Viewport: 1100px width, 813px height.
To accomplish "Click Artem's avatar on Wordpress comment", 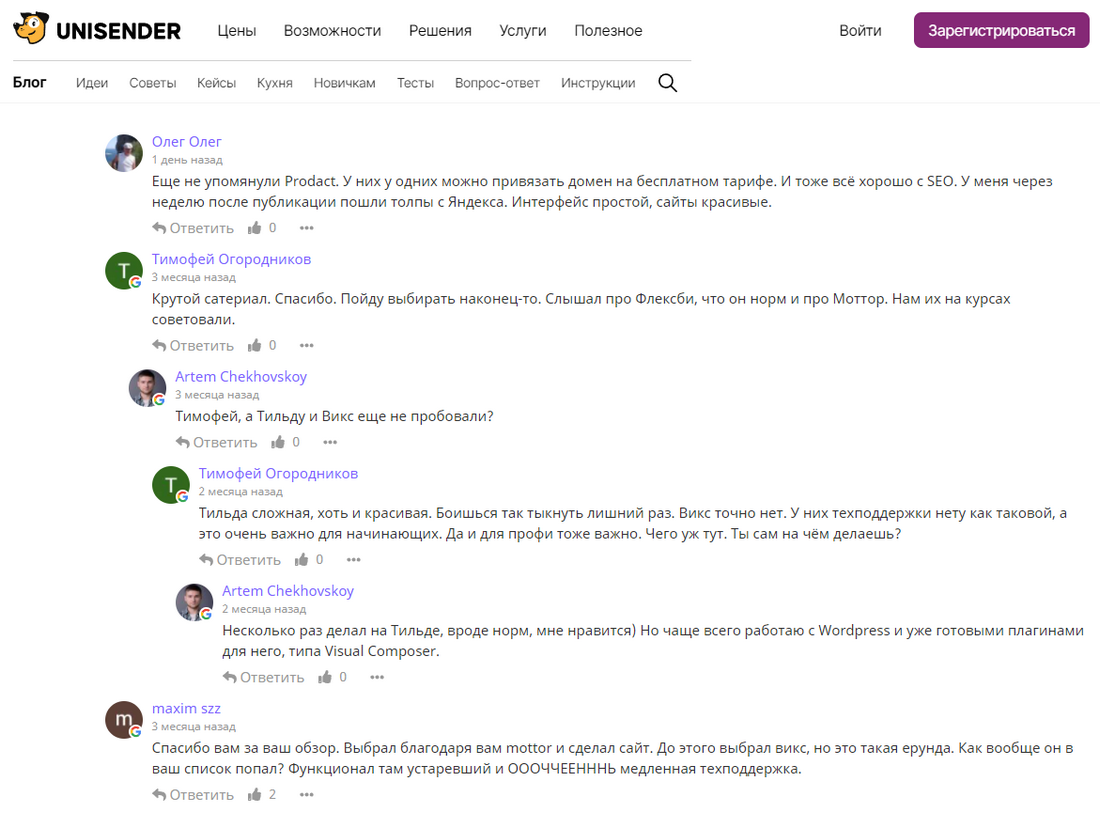I will pos(194,602).
